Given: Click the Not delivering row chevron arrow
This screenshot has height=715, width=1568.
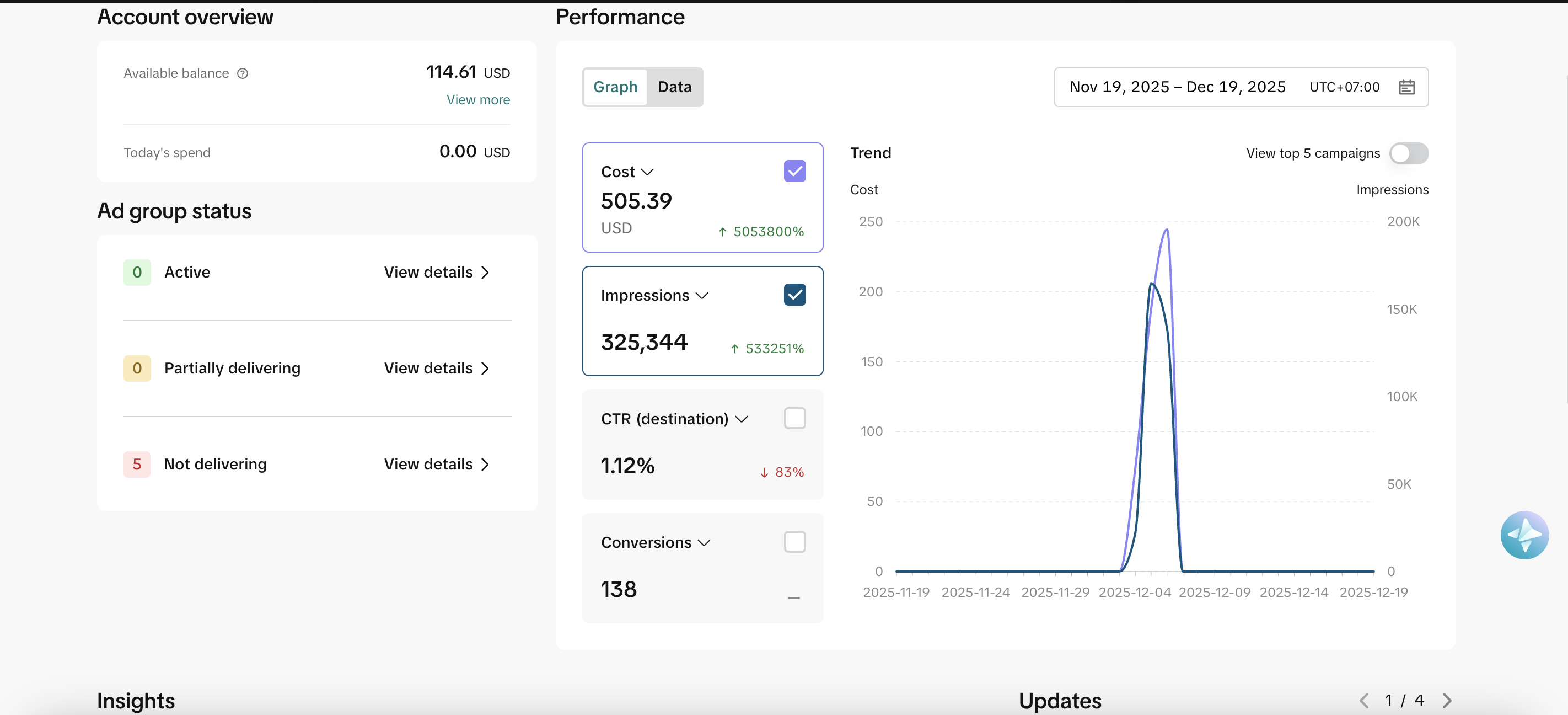Looking at the screenshot, I should tap(485, 464).
